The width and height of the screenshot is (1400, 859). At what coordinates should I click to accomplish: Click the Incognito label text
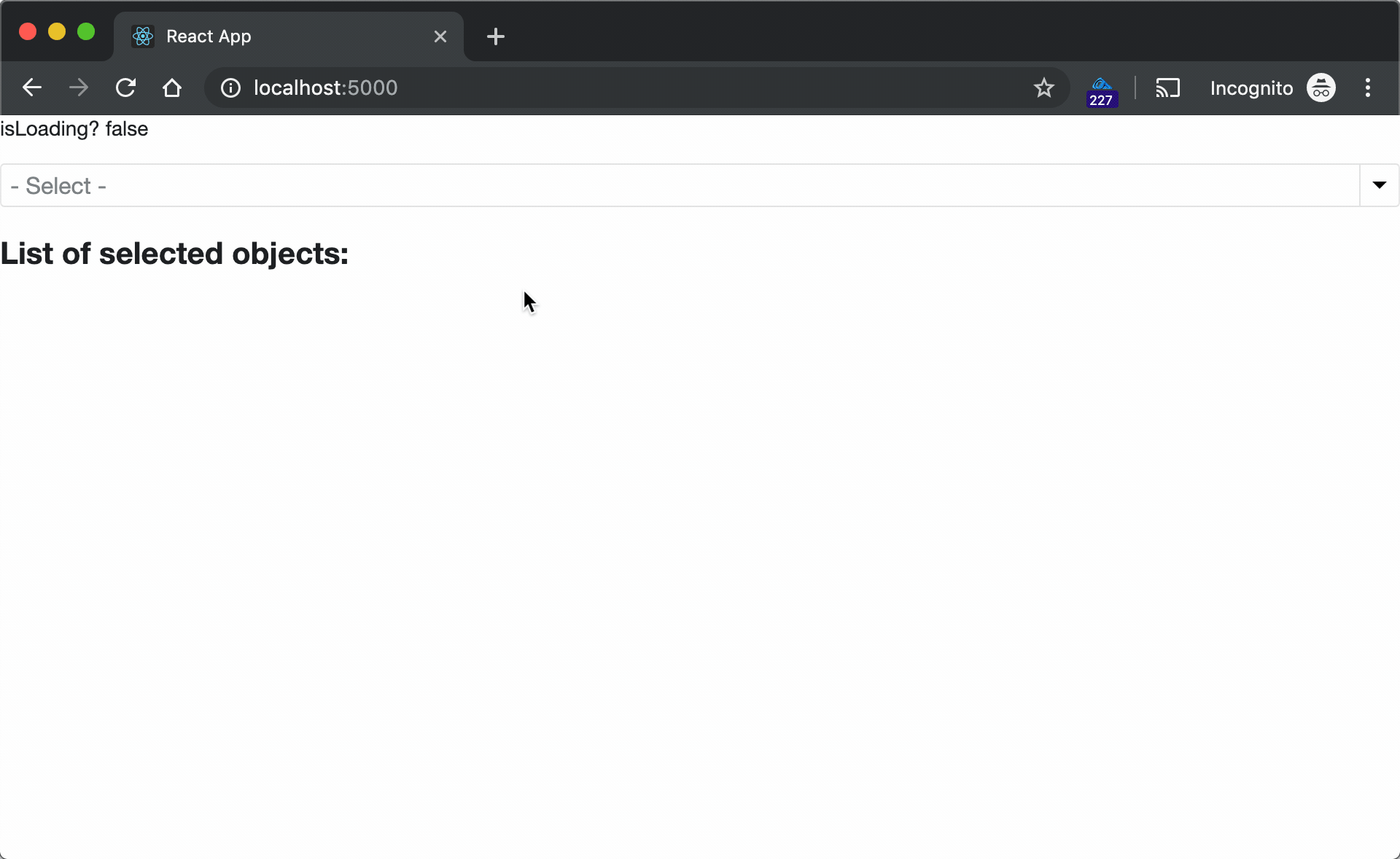[1251, 88]
